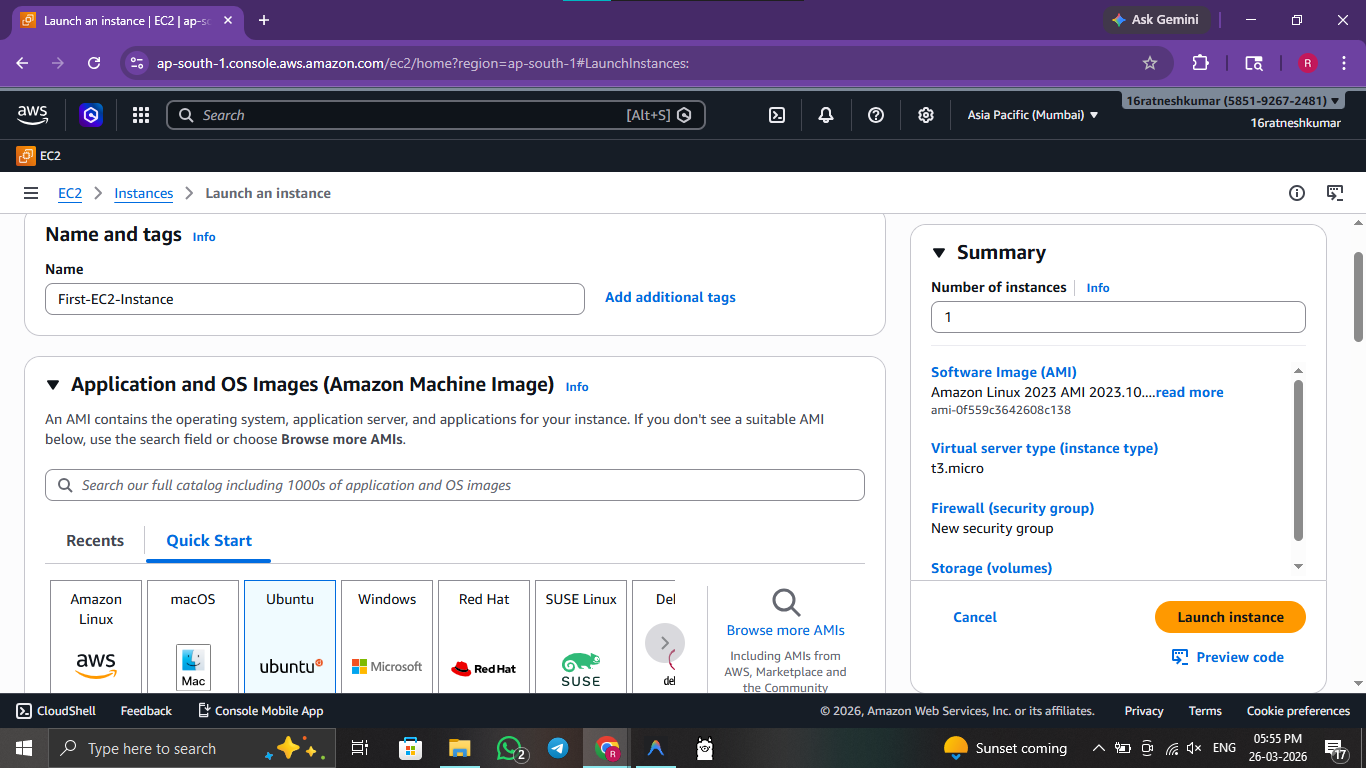Open the side navigation hamburger menu
Viewport: 1366px width, 768px height.
[x=31, y=193]
